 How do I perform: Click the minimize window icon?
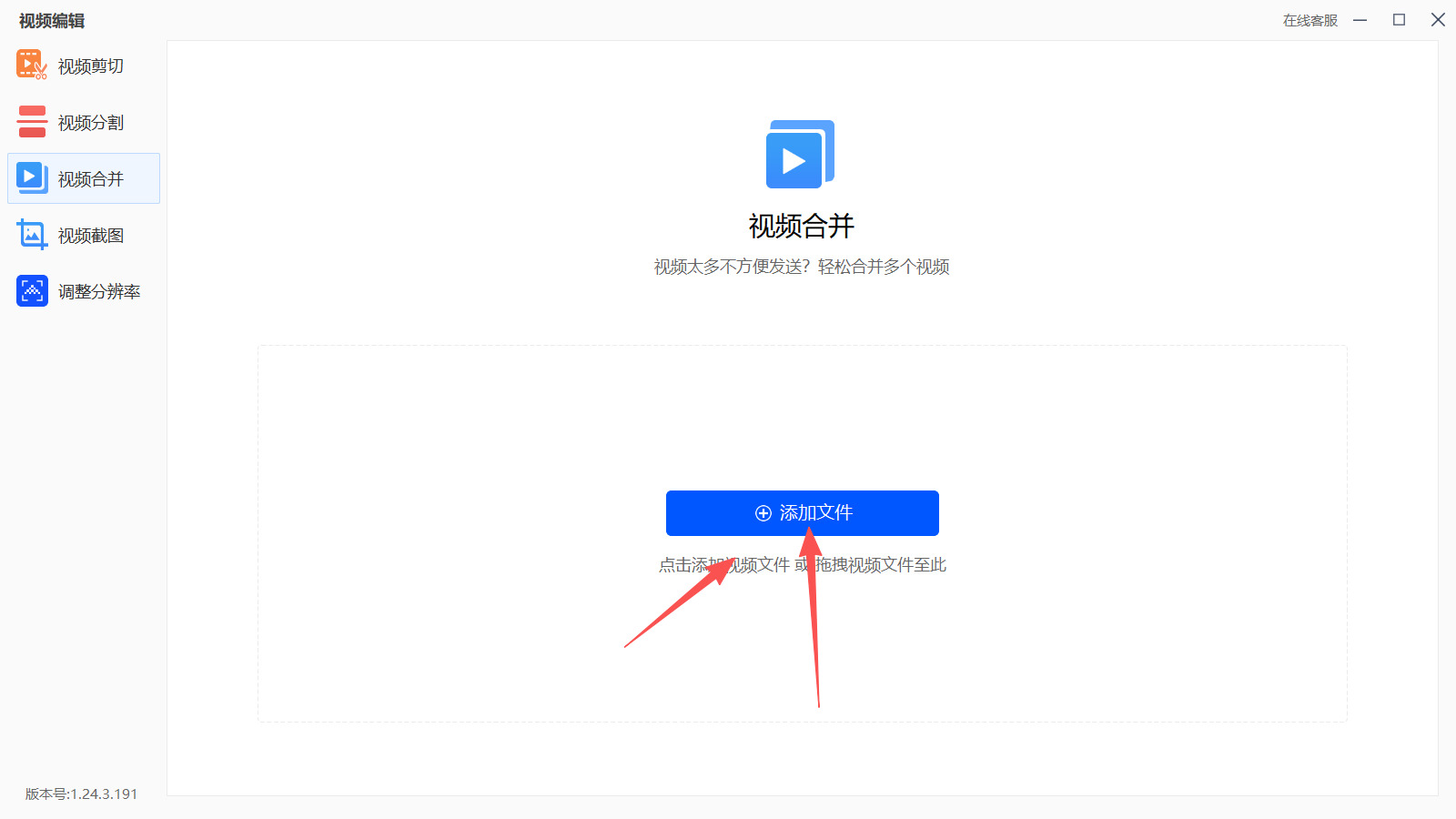pos(1360,19)
